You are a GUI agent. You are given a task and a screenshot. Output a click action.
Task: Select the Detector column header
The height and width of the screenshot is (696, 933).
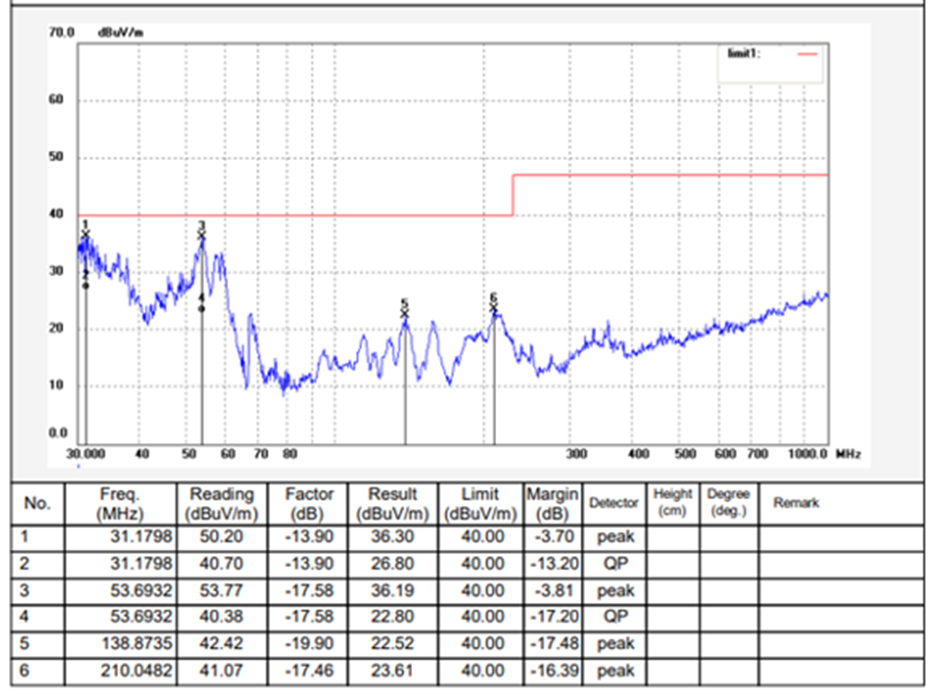click(613, 503)
